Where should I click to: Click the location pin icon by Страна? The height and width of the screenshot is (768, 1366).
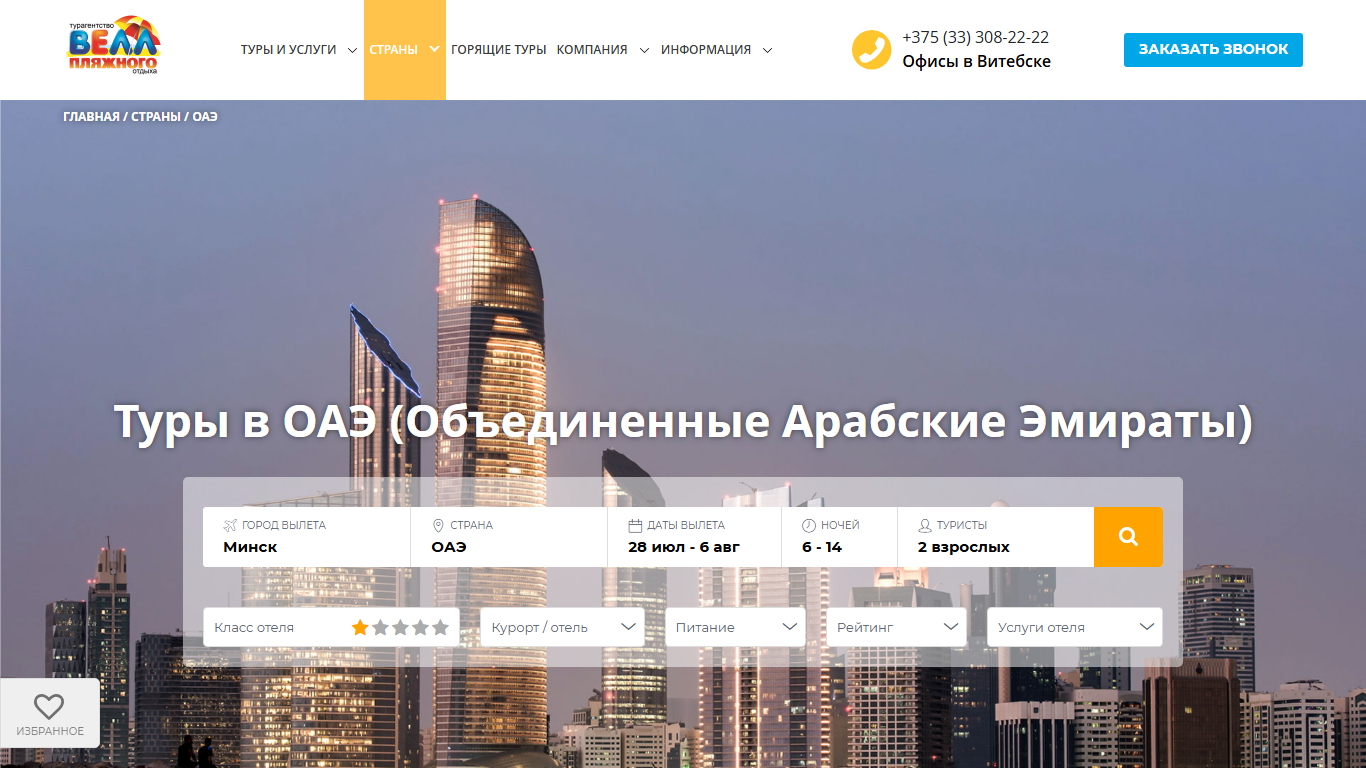(x=438, y=525)
